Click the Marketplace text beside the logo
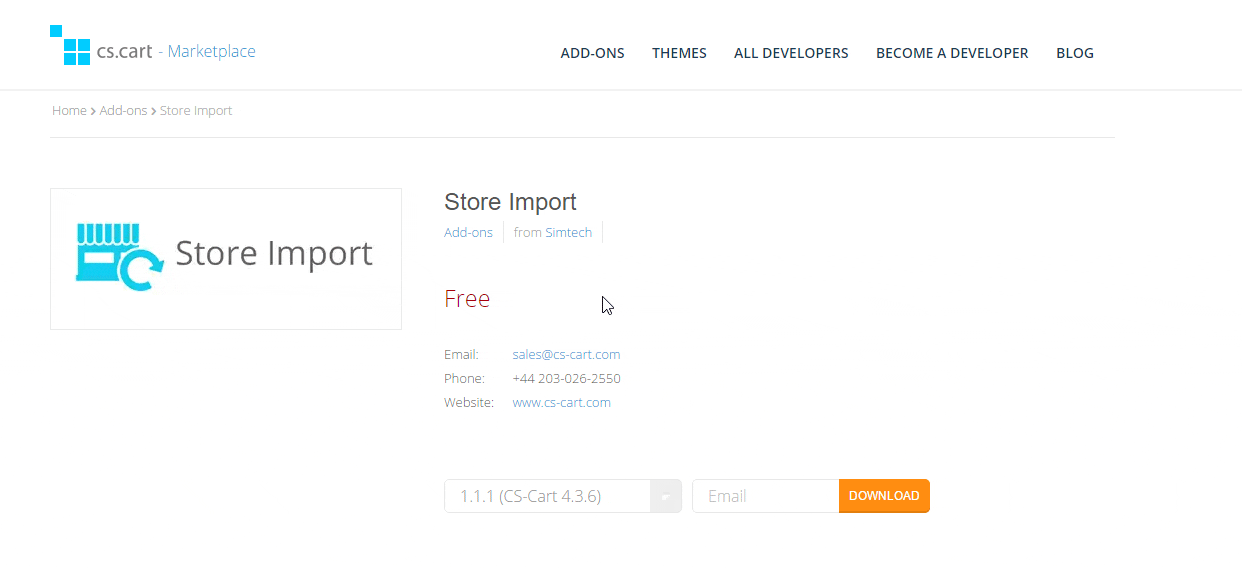 click(211, 52)
